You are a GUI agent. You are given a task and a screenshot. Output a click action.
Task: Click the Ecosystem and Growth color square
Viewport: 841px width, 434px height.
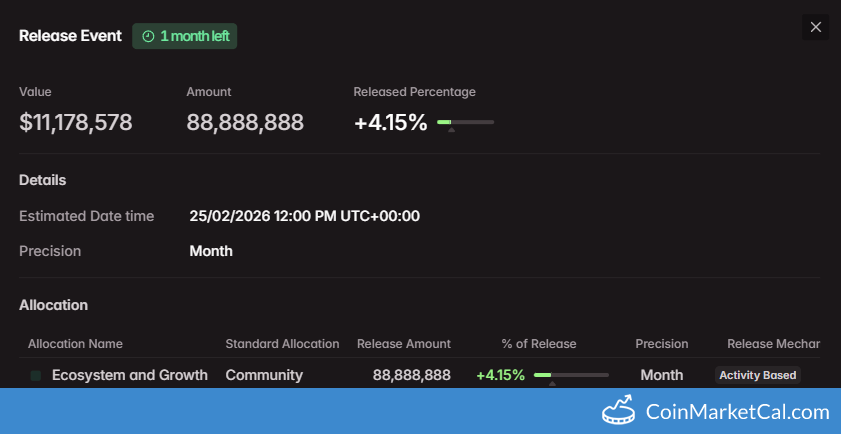pyautogui.click(x=36, y=375)
